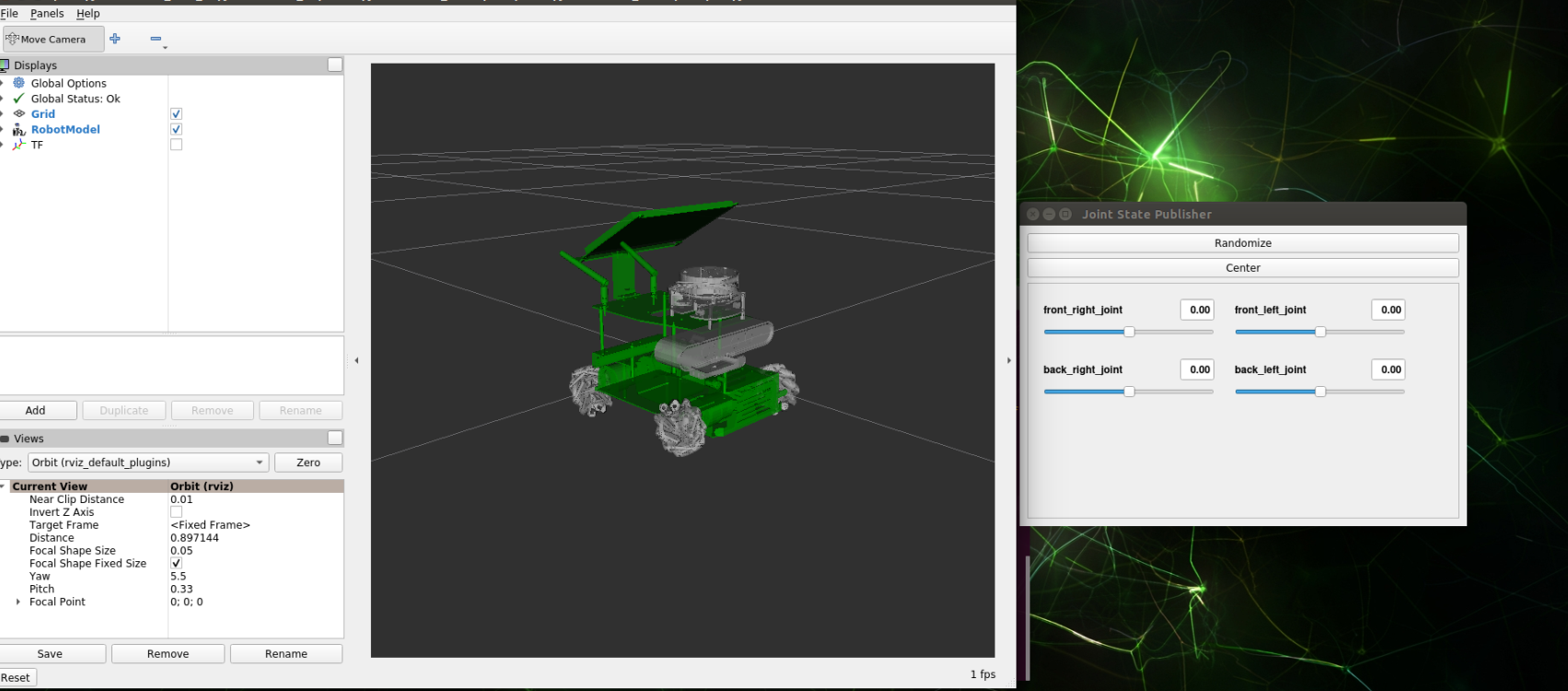Screen dimensions: 1568x691
Task: Click the Zero view button
Action: [308, 463]
